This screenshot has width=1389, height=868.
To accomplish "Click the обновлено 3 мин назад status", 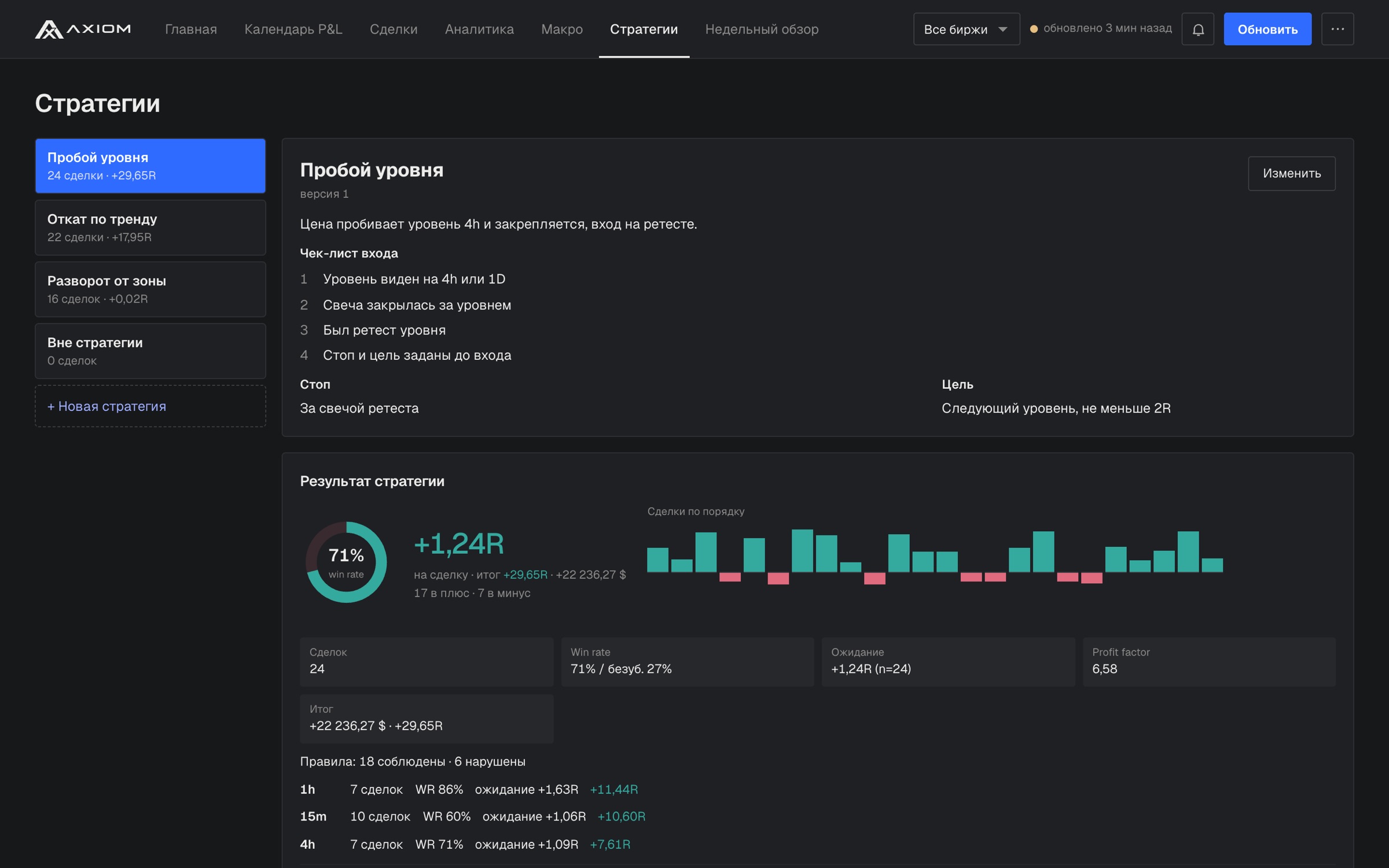I will point(1101,28).
